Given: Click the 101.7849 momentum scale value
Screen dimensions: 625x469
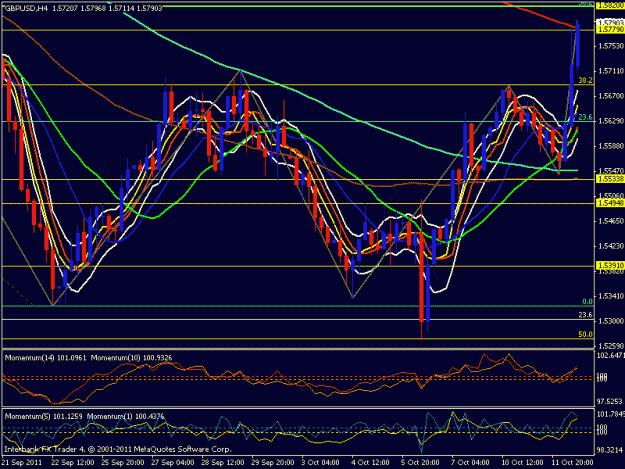Looking at the screenshot, I should (x=610, y=414).
